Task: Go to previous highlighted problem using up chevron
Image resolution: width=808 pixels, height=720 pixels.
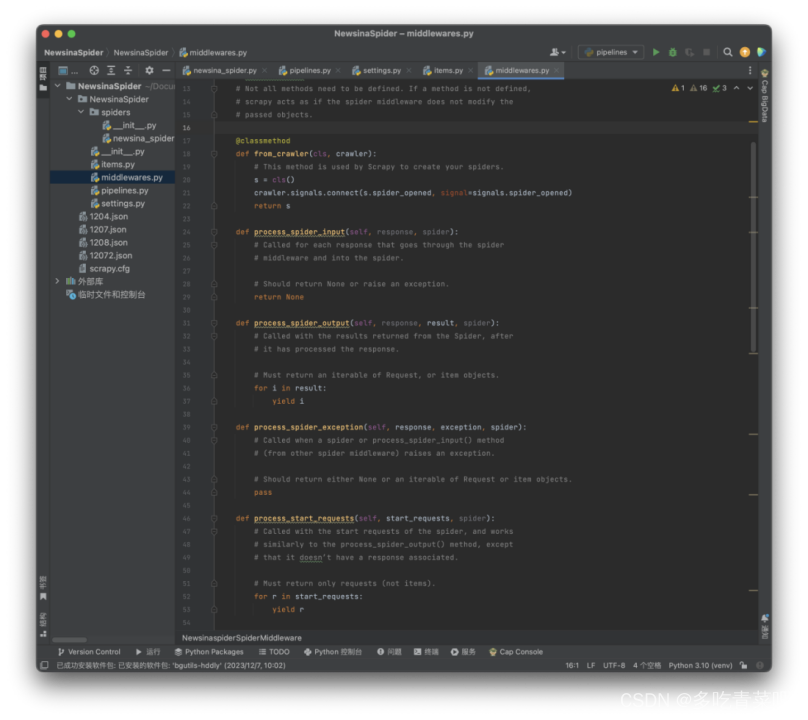Action: click(x=736, y=88)
